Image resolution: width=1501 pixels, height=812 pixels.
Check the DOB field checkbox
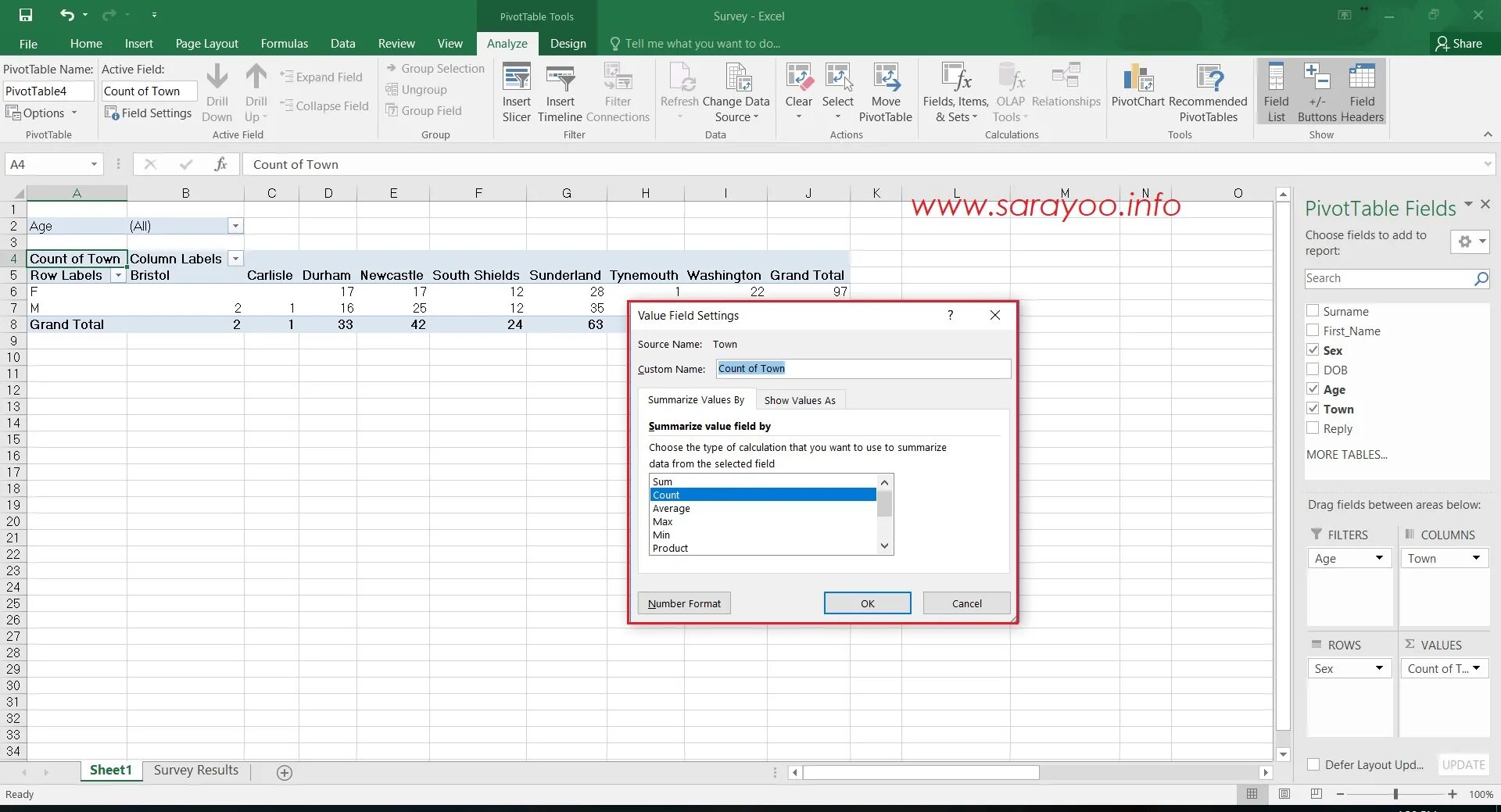pos(1313,370)
